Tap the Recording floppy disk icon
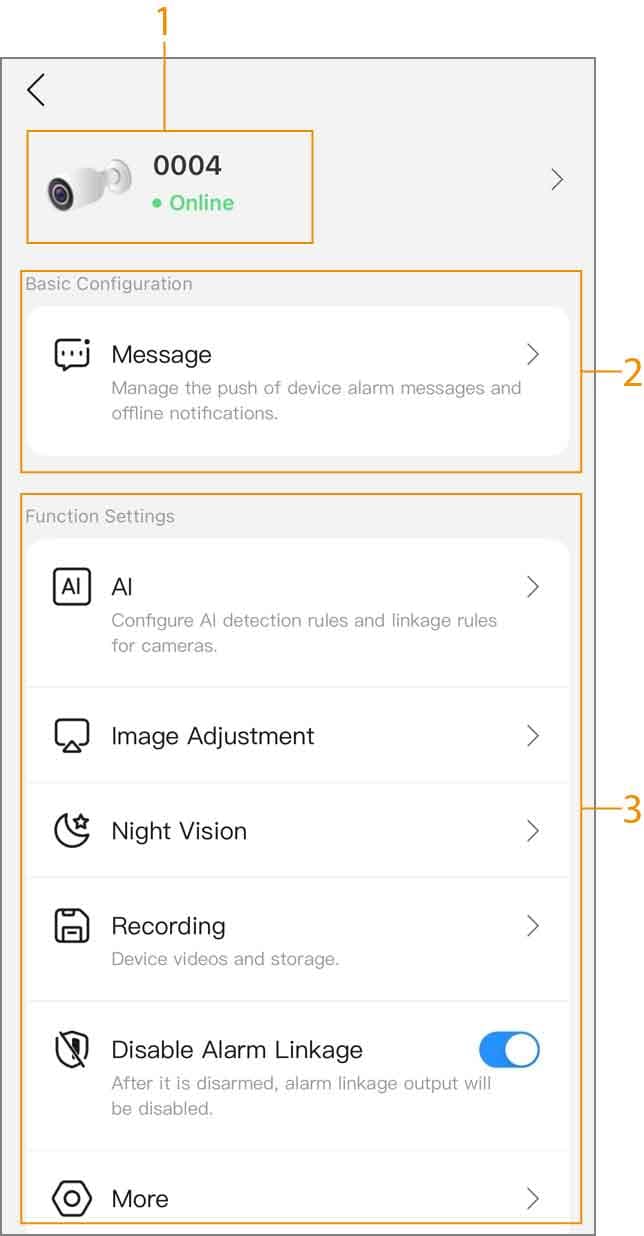Viewport: 644px width, 1236px height. (71, 927)
